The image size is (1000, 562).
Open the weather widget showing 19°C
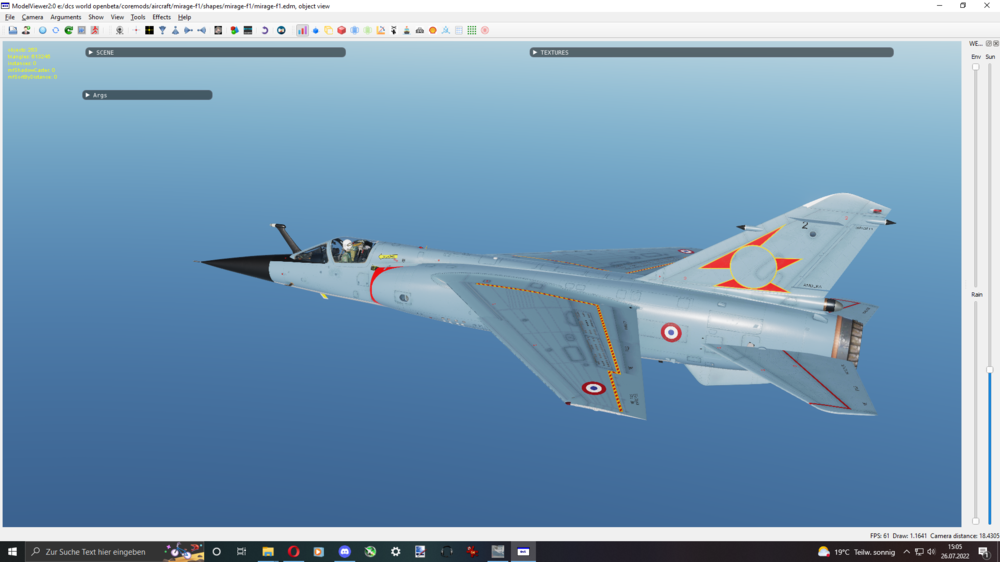click(x=856, y=552)
